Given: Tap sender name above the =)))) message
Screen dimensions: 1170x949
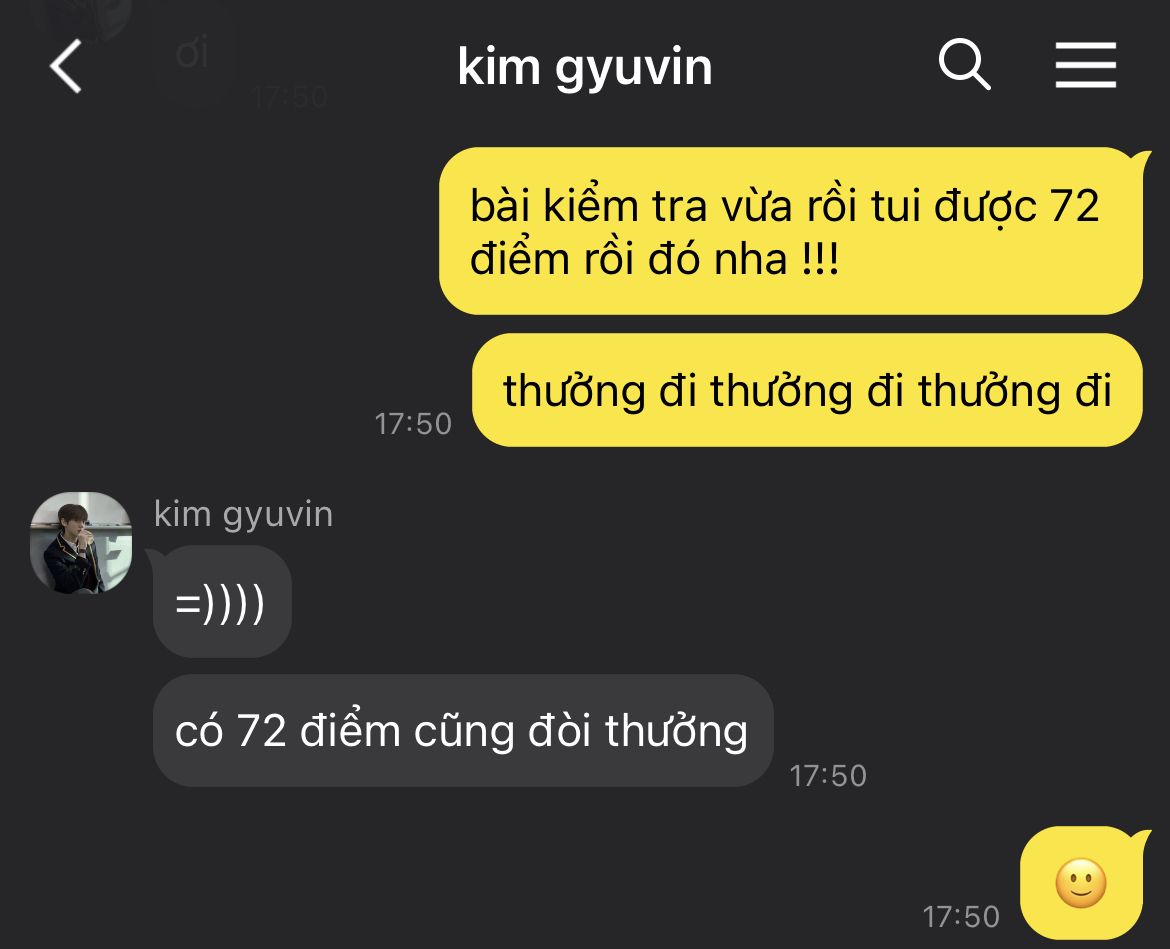Looking at the screenshot, I should point(243,515).
